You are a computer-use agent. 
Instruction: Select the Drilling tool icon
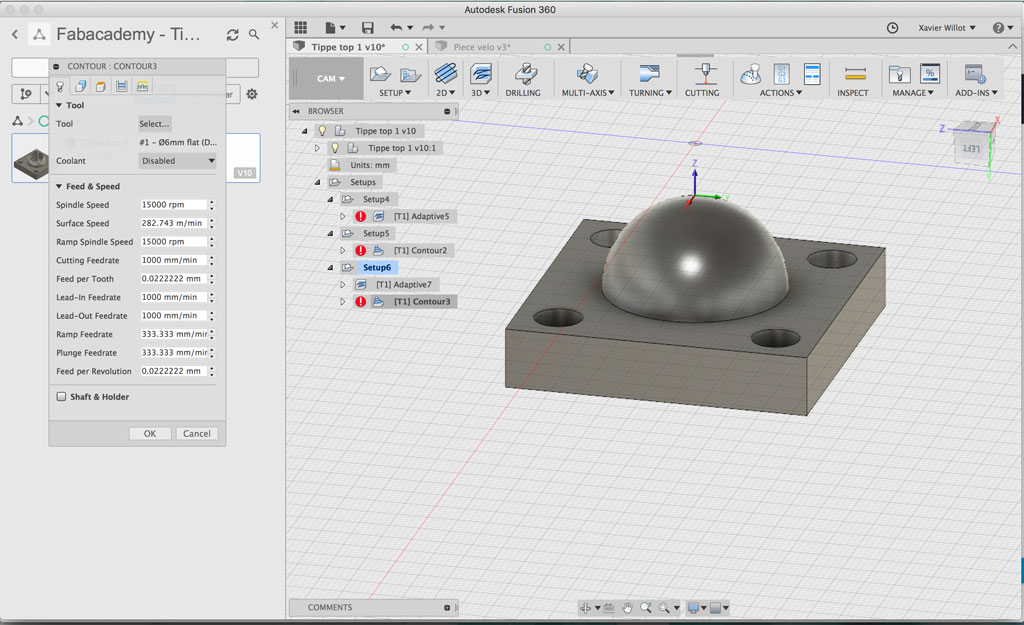tap(524, 74)
